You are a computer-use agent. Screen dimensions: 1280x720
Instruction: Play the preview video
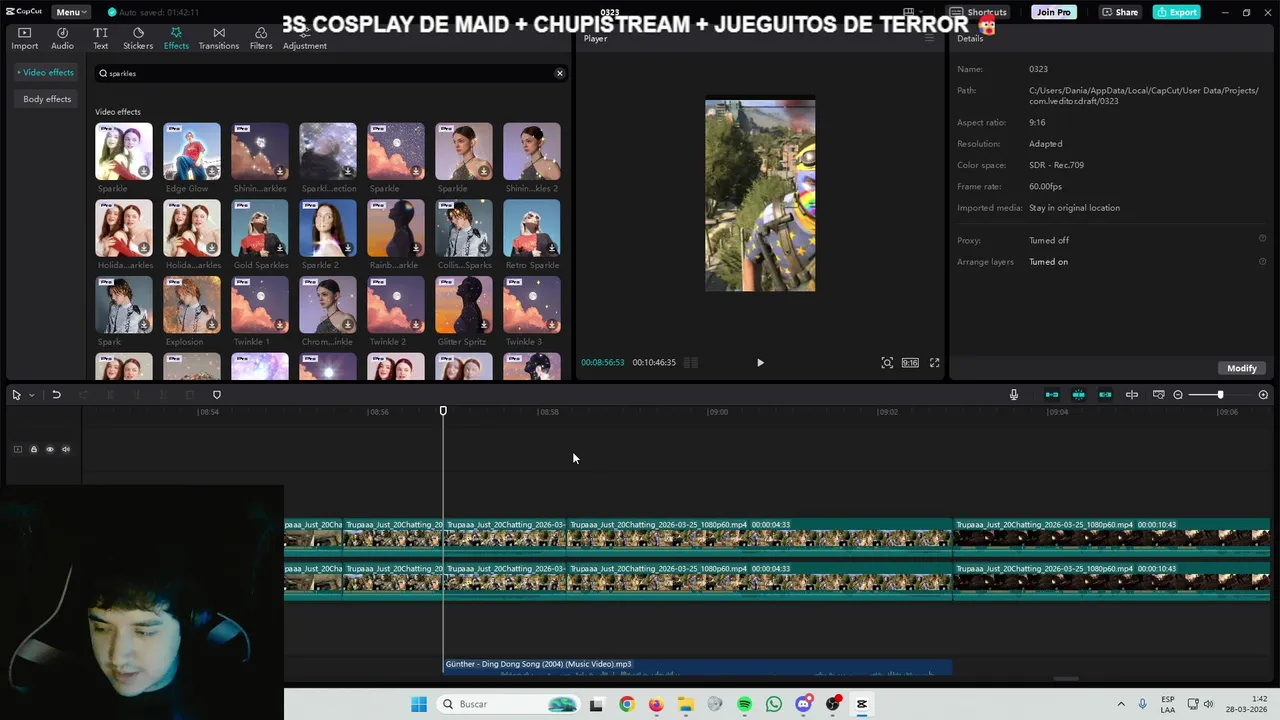coord(760,363)
